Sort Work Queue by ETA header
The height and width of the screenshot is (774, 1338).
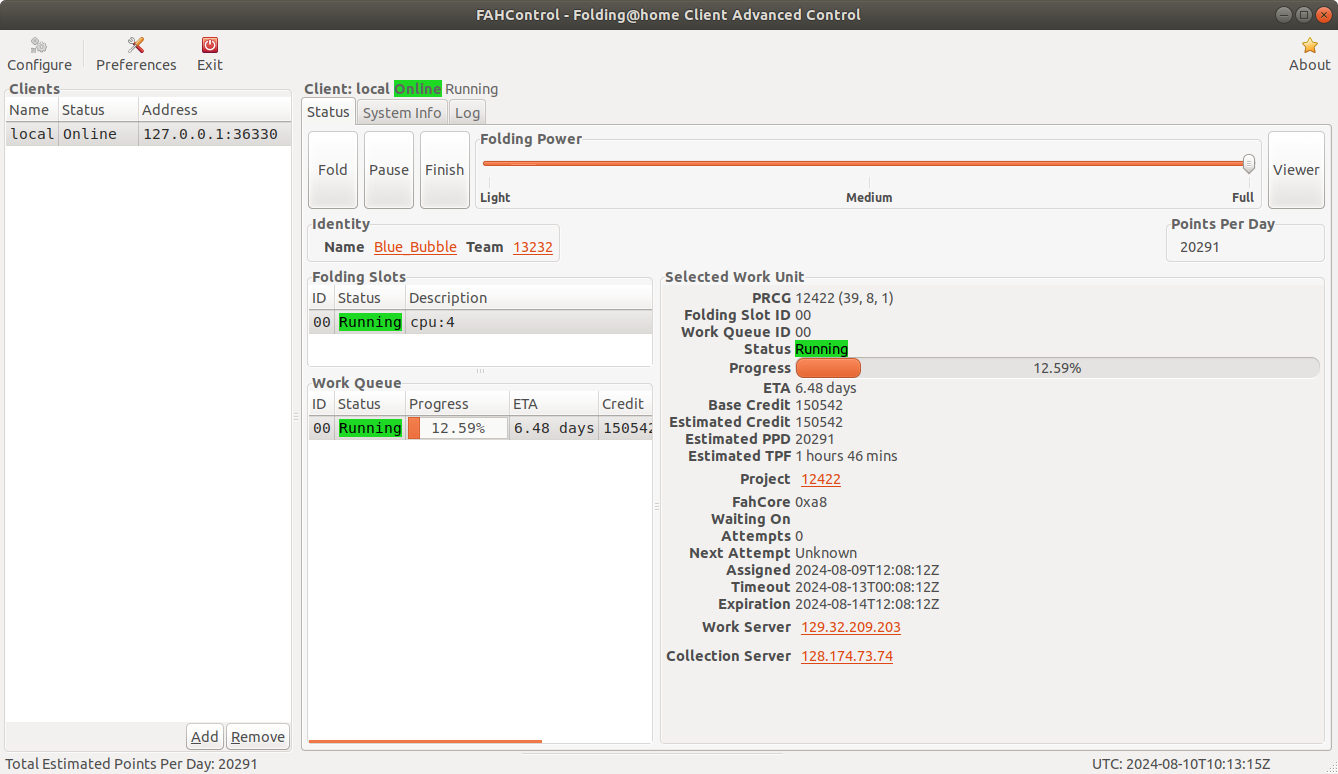coord(553,404)
